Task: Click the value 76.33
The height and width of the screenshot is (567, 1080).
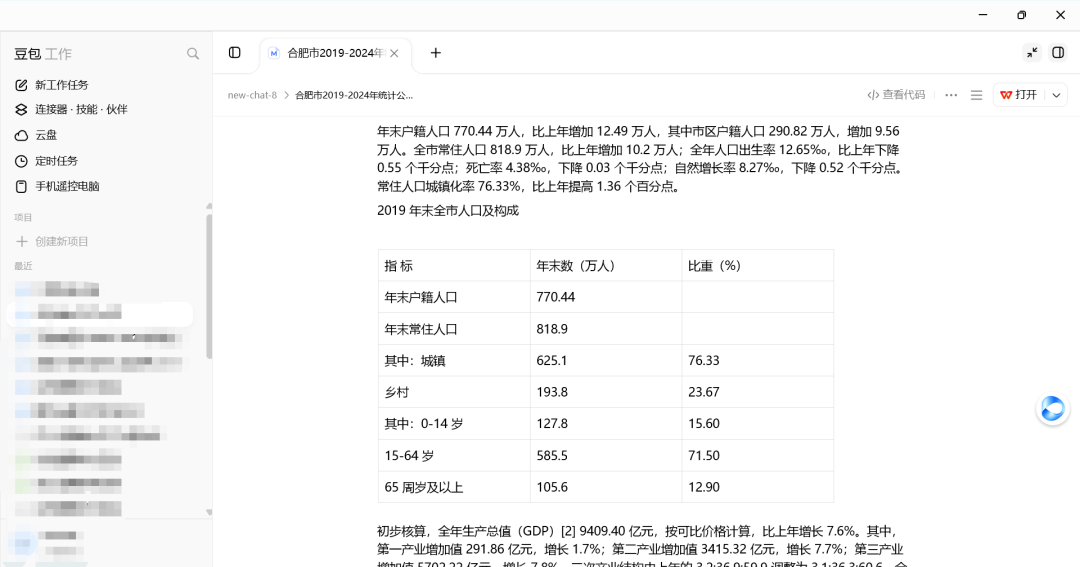Action: (704, 360)
